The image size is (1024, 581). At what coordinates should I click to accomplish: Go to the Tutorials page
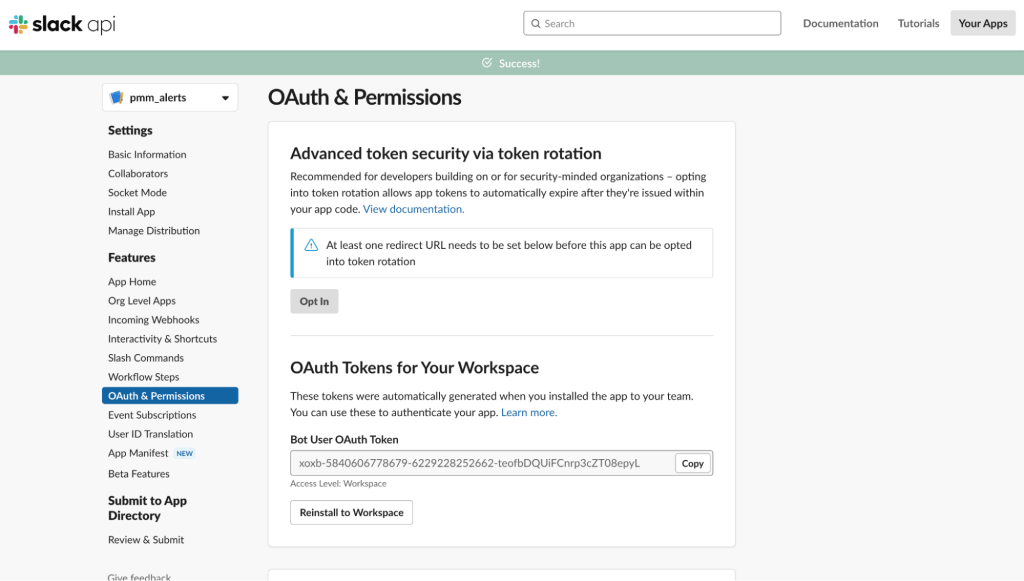tap(918, 23)
